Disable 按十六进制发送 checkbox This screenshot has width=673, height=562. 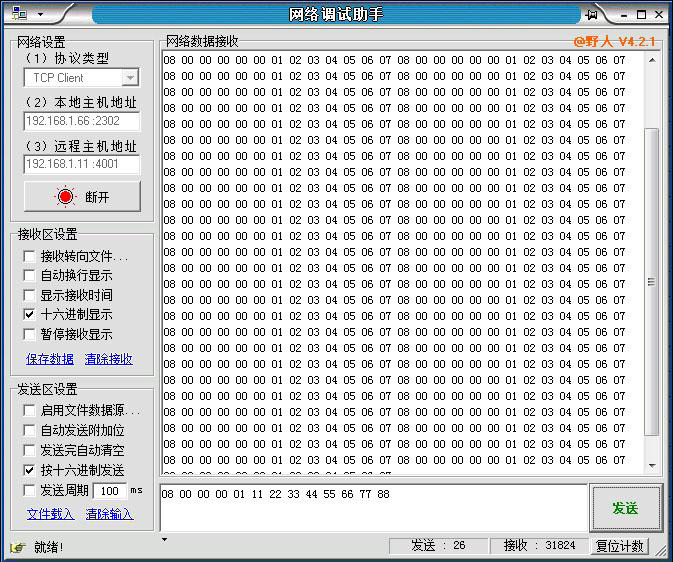tap(30, 470)
